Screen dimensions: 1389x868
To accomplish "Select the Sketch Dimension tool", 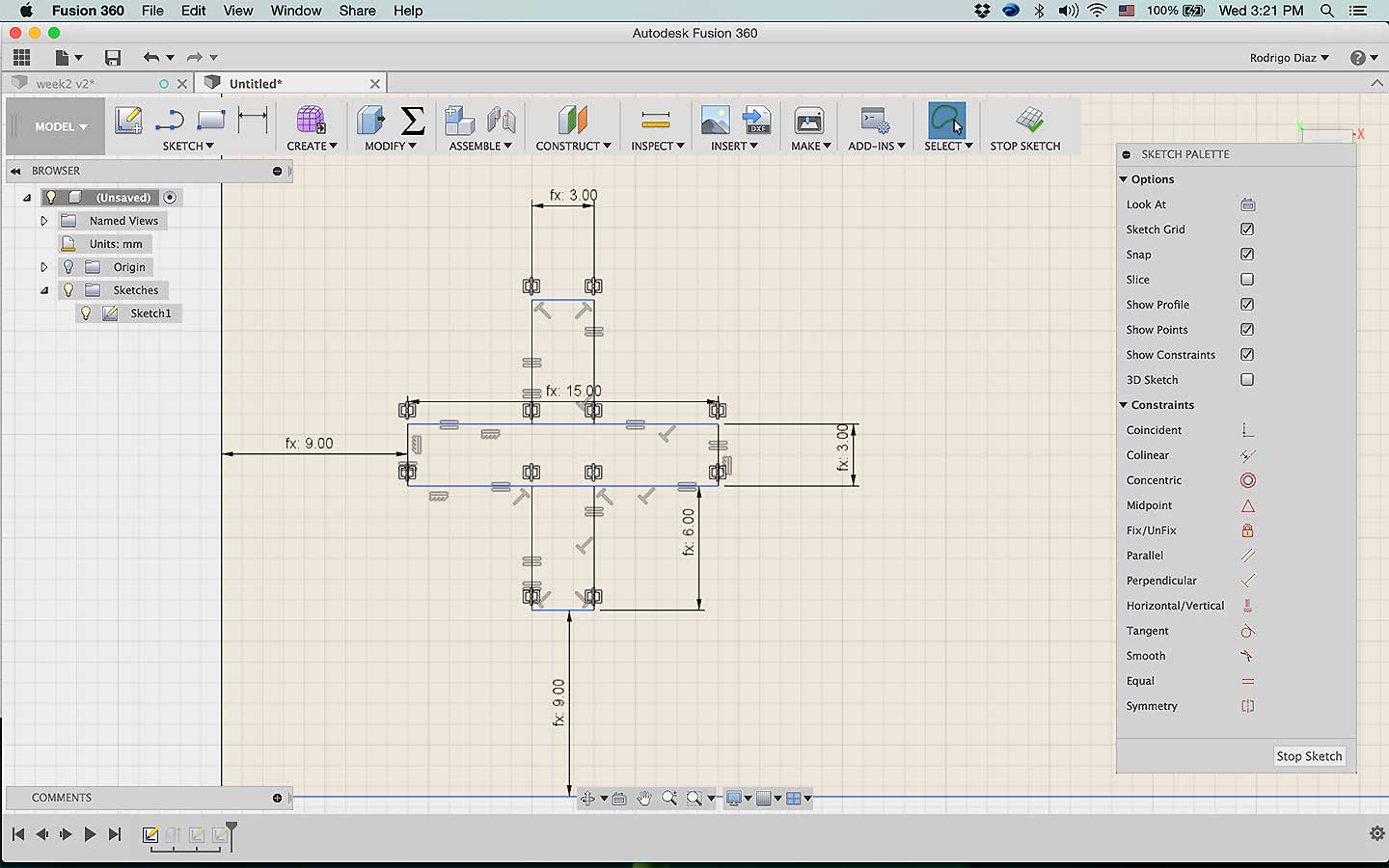I will [x=253, y=121].
